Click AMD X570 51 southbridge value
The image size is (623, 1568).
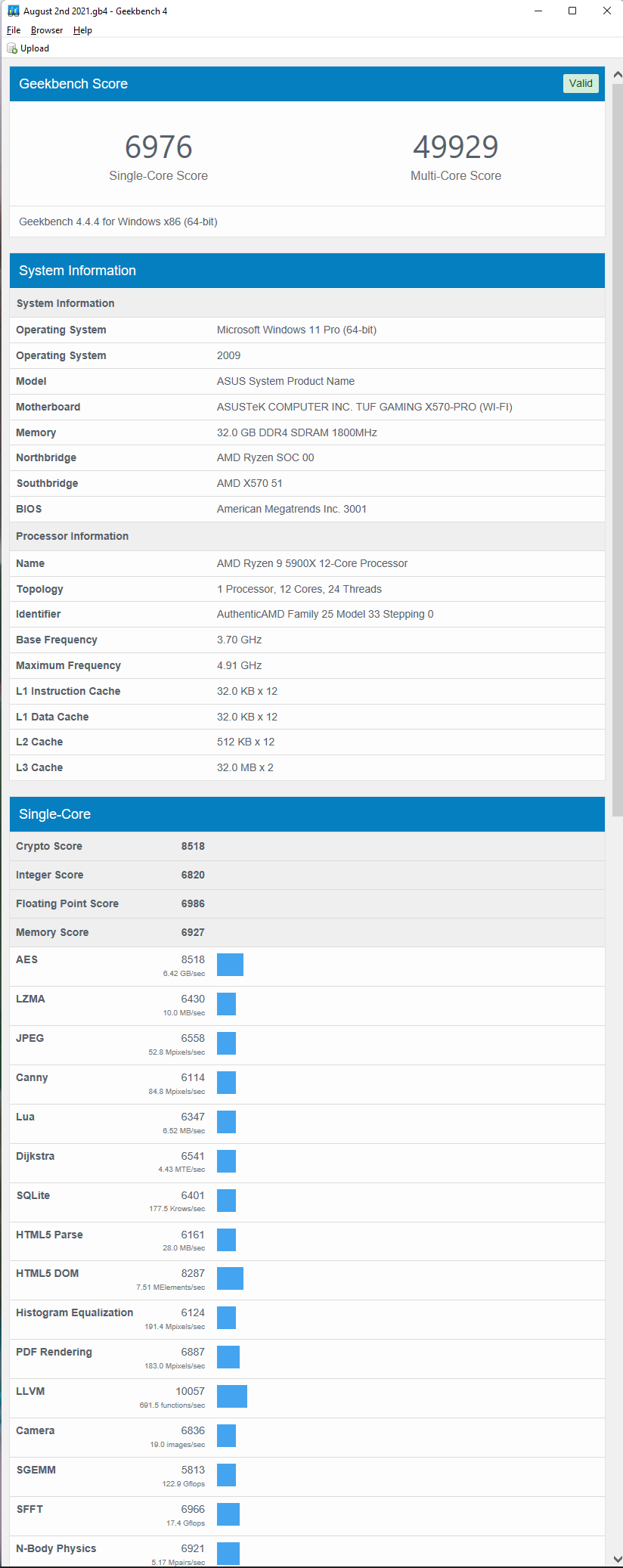pos(250,483)
